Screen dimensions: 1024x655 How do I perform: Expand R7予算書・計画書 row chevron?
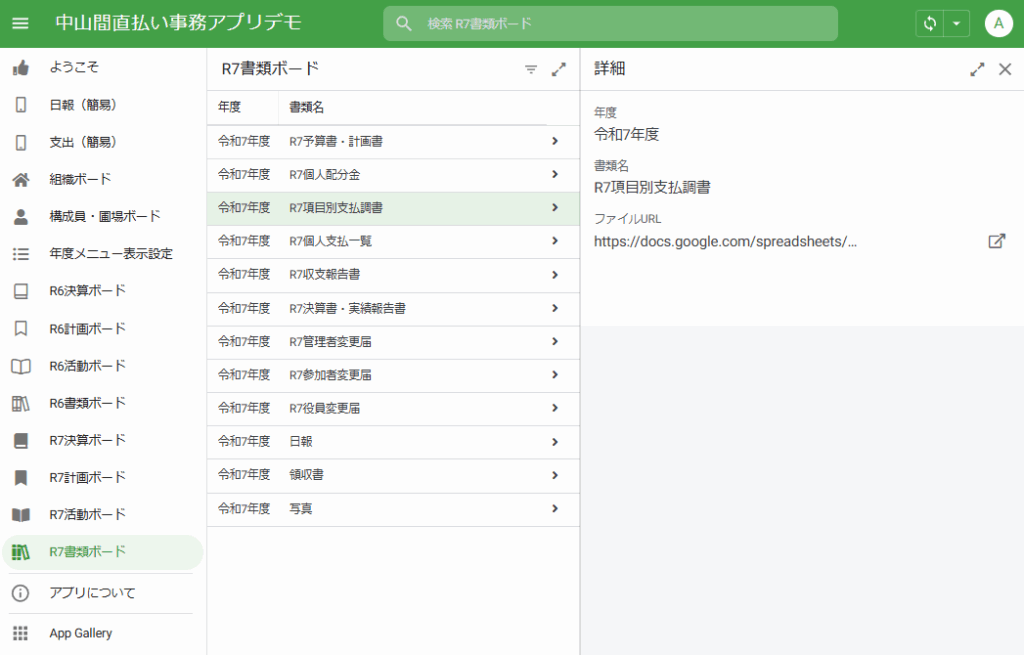pos(555,141)
